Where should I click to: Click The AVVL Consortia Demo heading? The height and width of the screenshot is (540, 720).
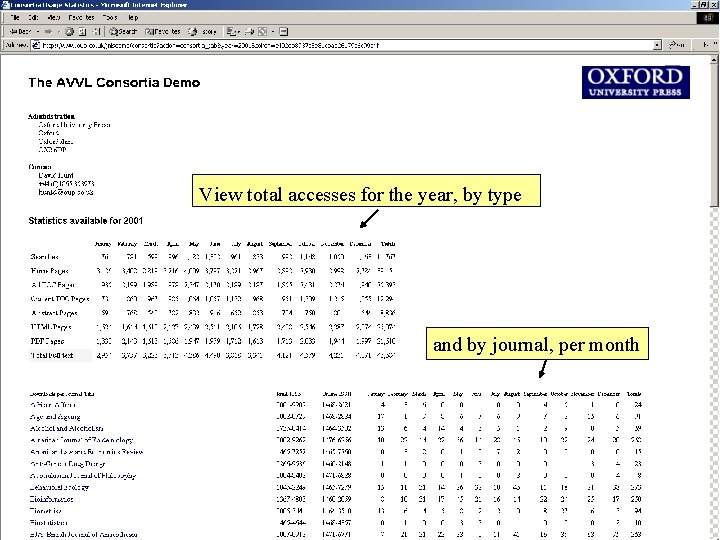[114, 83]
